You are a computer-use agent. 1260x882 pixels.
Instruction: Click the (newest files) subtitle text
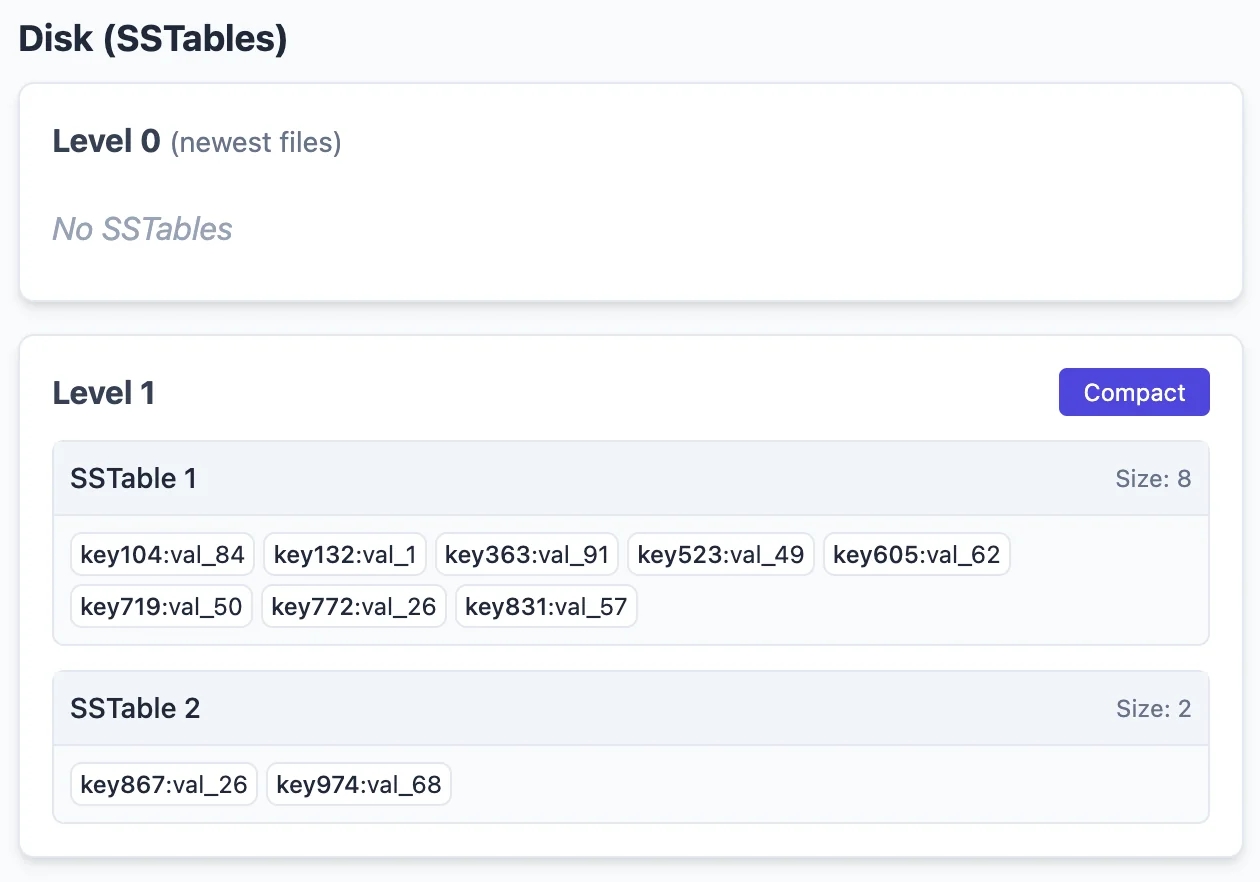pos(256,143)
